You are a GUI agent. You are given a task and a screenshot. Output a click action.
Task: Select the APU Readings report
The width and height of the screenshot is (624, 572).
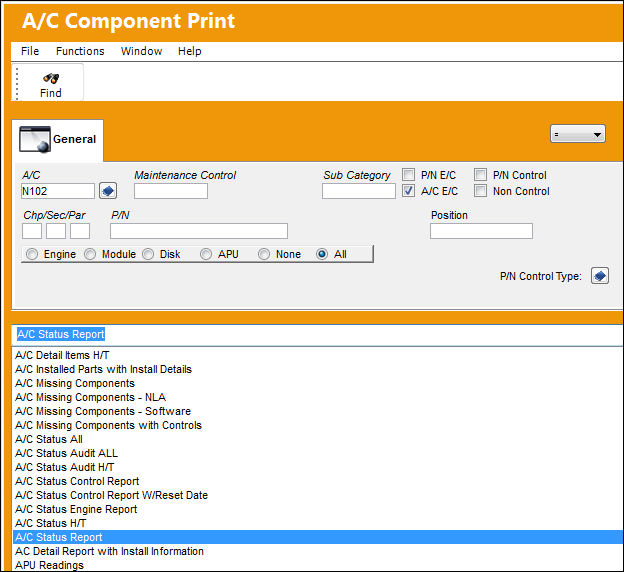click(318, 565)
